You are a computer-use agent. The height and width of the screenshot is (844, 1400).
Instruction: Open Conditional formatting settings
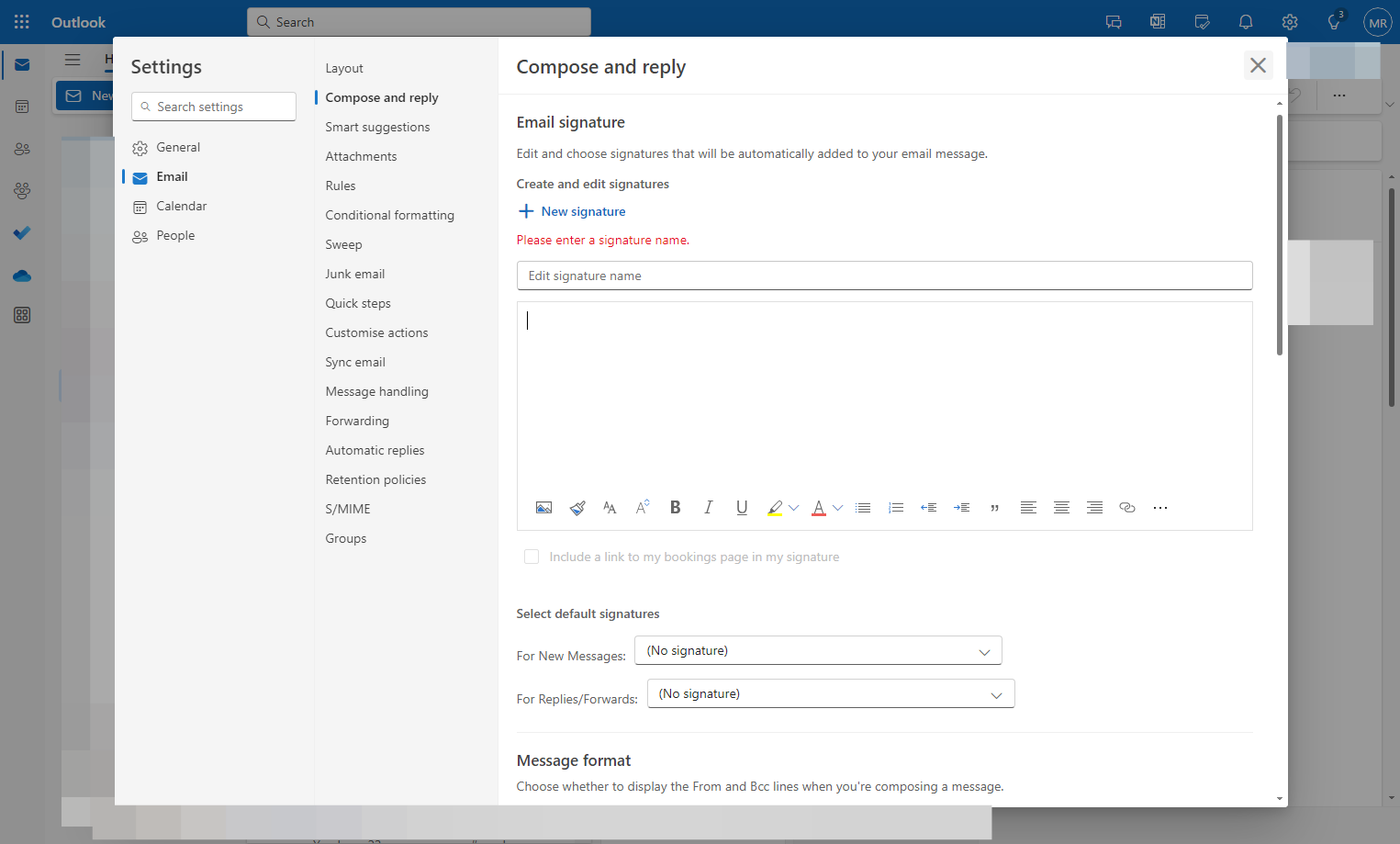[x=389, y=215]
